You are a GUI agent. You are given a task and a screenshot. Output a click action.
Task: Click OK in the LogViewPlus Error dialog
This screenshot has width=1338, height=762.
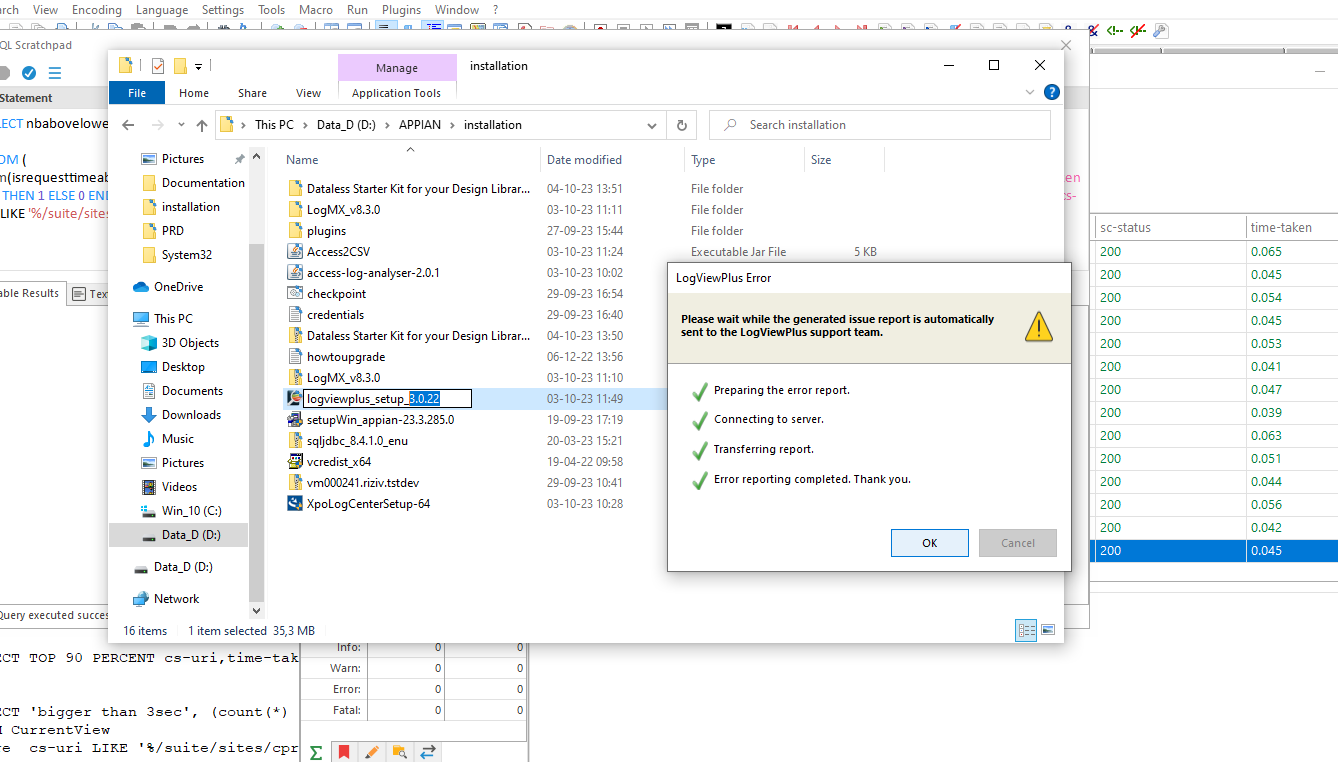coord(929,543)
